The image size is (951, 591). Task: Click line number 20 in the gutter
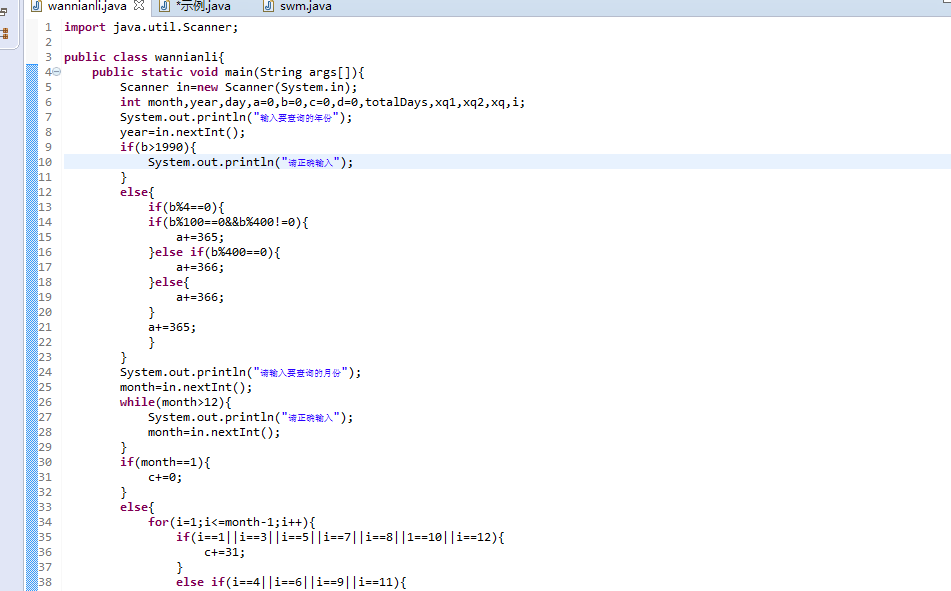[45, 312]
